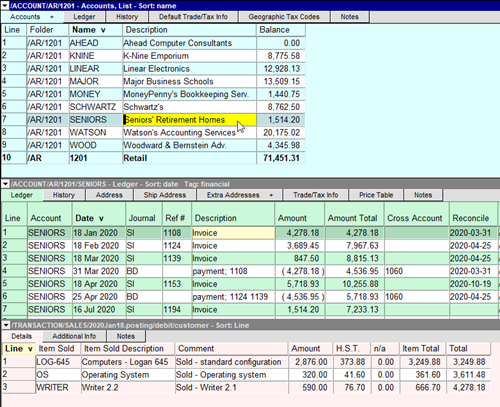
Task: Select reconcile date 2020-10-19
Action: 473,284
